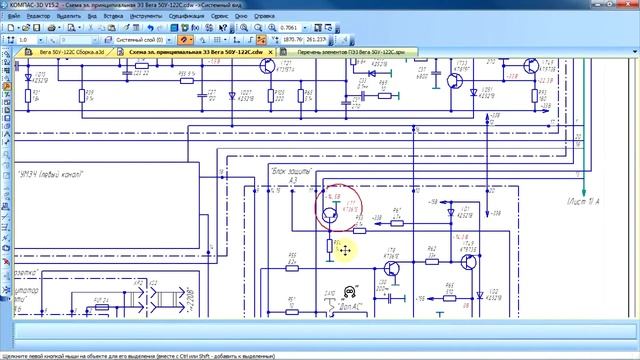
Task: Click the local coordinate system icon
Action: point(236,40)
